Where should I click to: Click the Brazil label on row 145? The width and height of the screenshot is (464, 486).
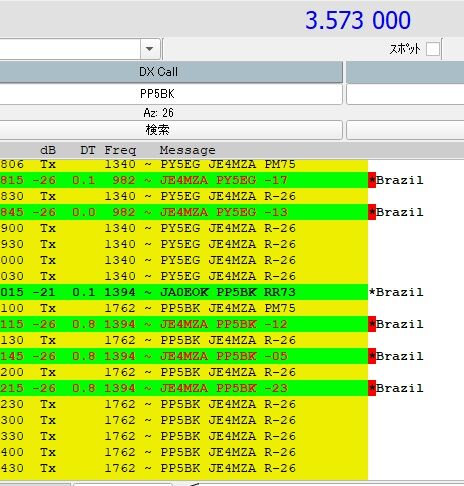(x=400, y=356)
